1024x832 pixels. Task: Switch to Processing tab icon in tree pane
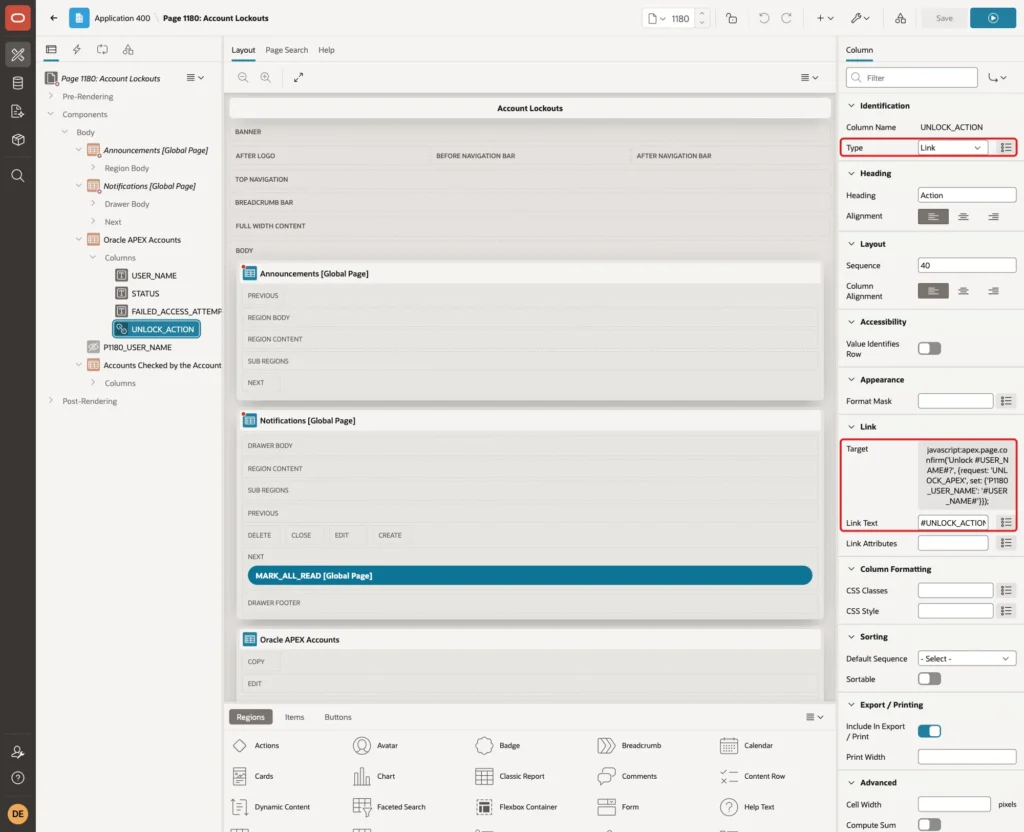[103, 50]
